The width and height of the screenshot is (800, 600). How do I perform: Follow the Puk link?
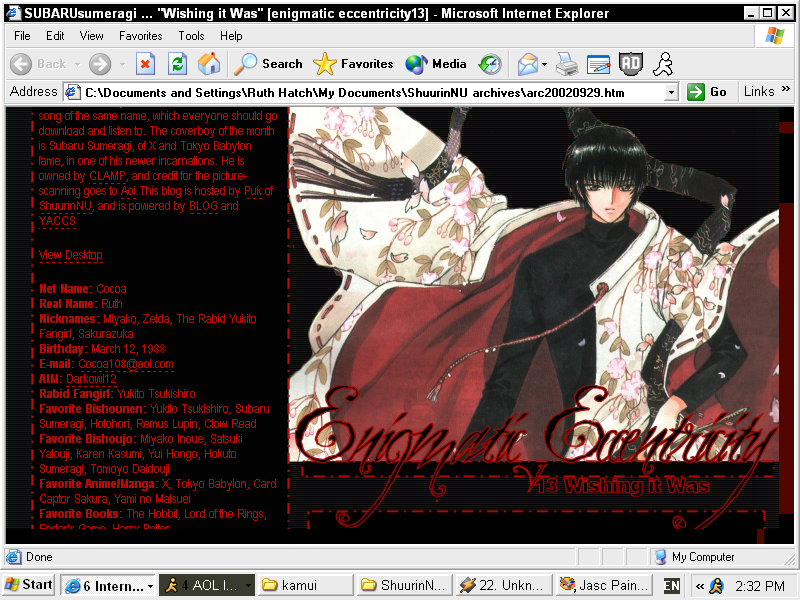coord(253,191)
